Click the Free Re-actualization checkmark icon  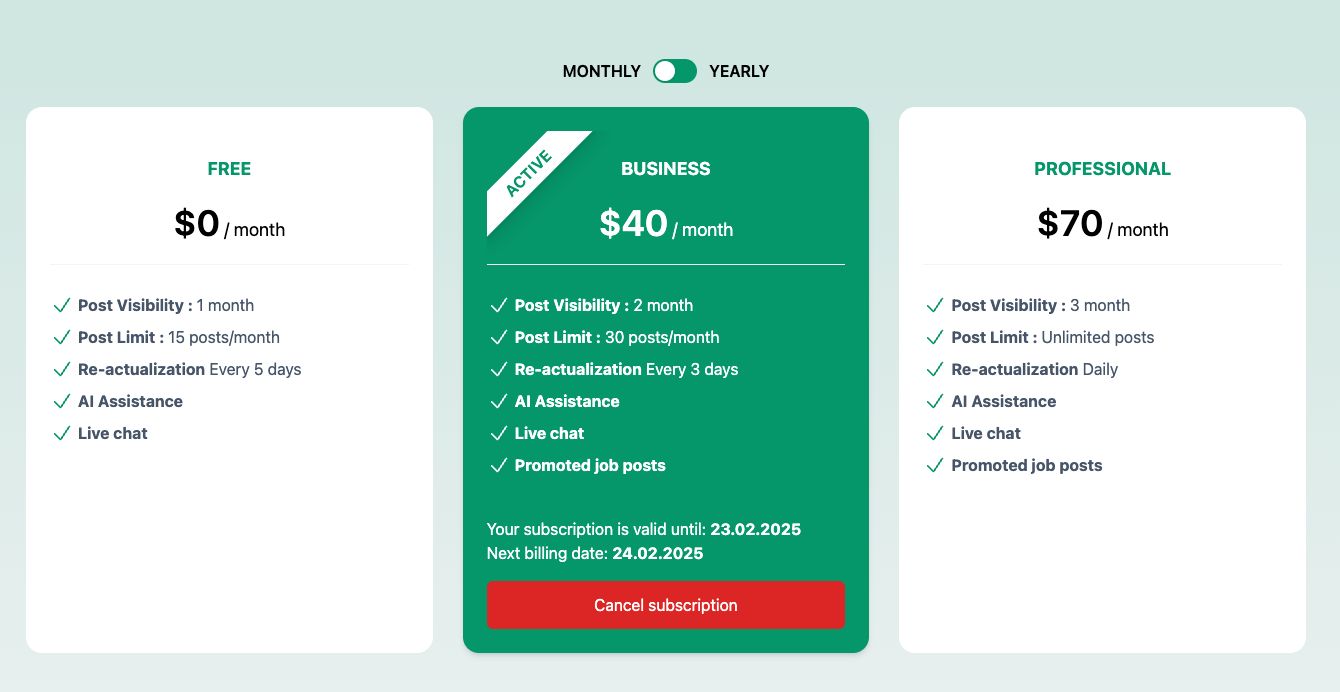[x=62, y=369]
